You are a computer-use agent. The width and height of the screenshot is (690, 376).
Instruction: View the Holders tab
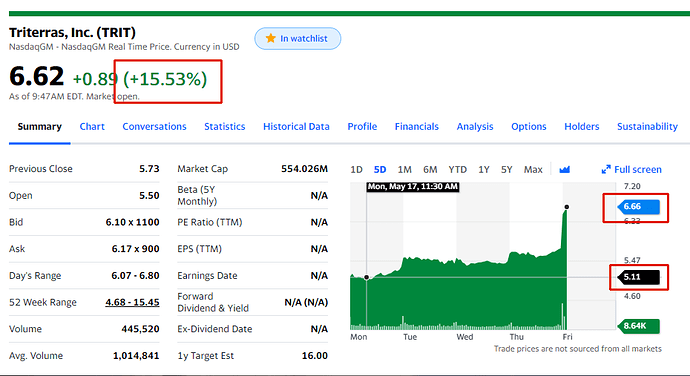tap(582, 127)
